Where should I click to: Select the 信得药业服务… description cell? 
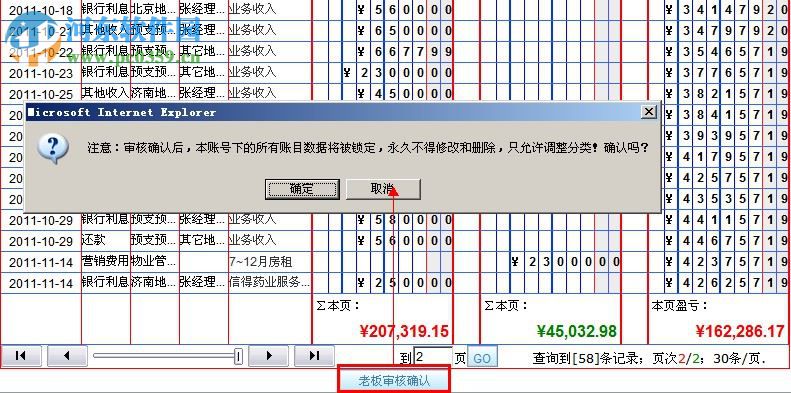click(270, 283)
